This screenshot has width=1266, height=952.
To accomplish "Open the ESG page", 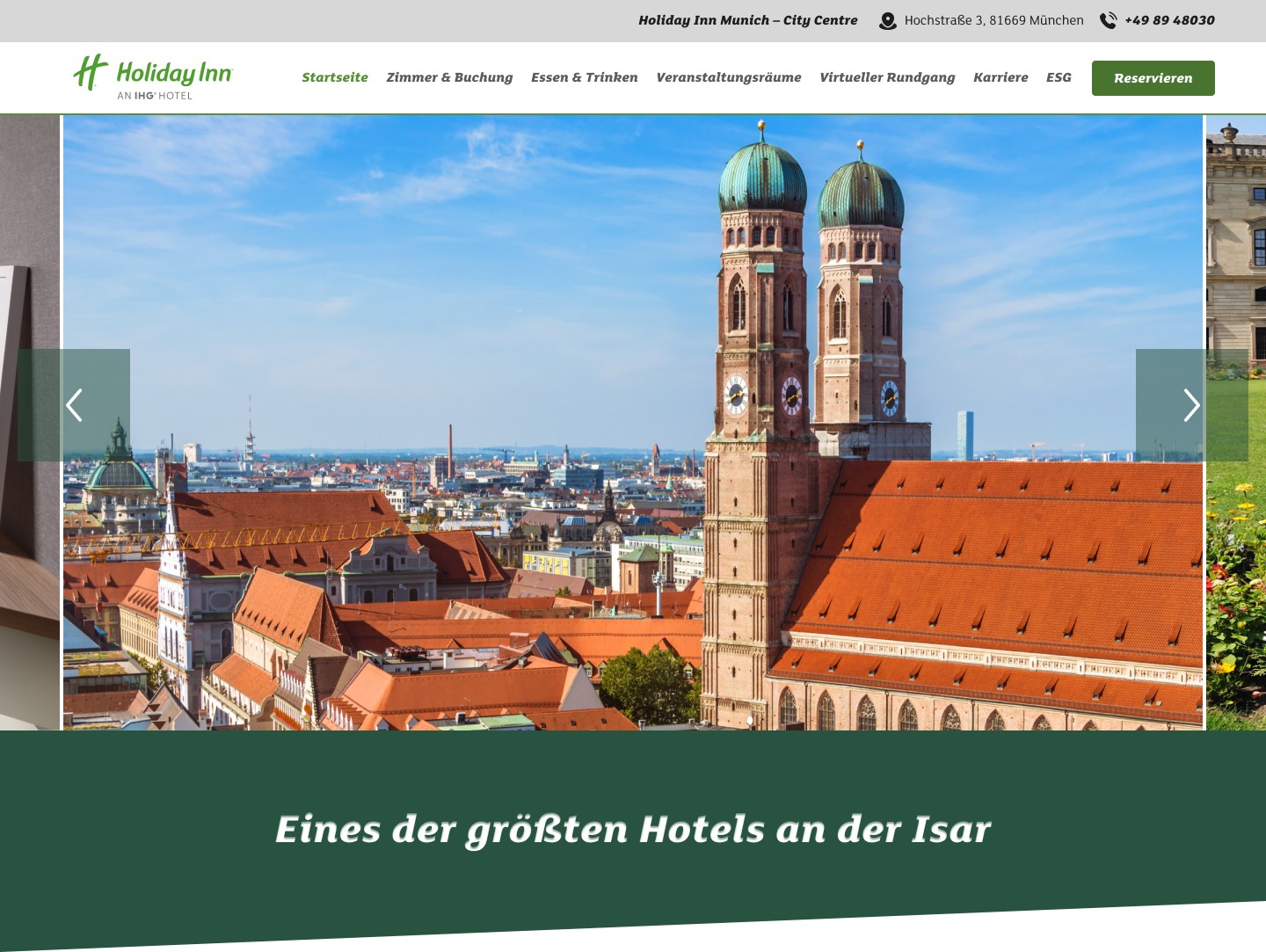I will pos(1059,77).
